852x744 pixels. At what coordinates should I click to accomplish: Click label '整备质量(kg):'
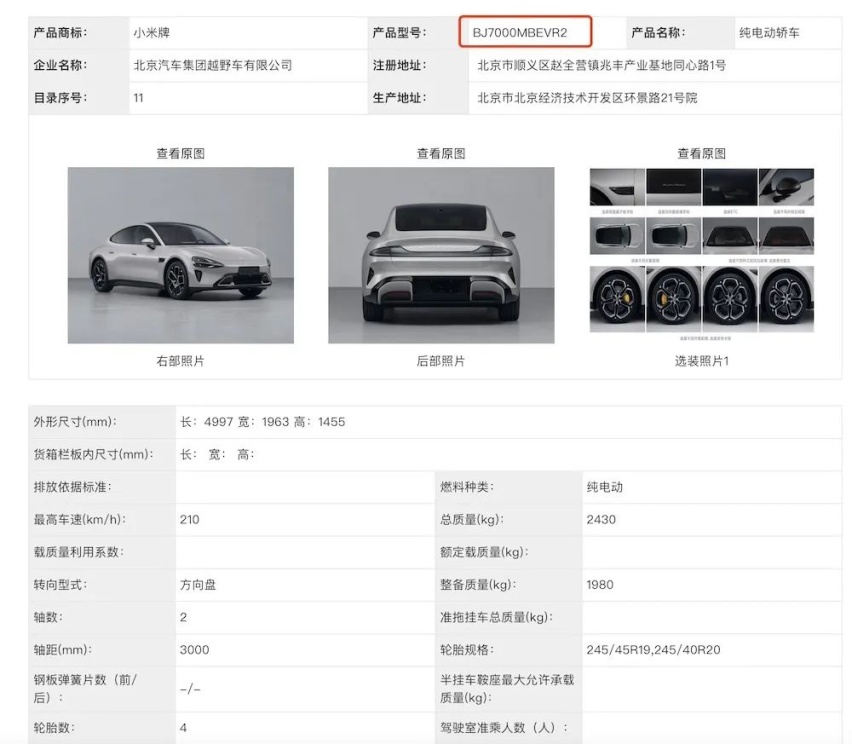pos(478,585)
